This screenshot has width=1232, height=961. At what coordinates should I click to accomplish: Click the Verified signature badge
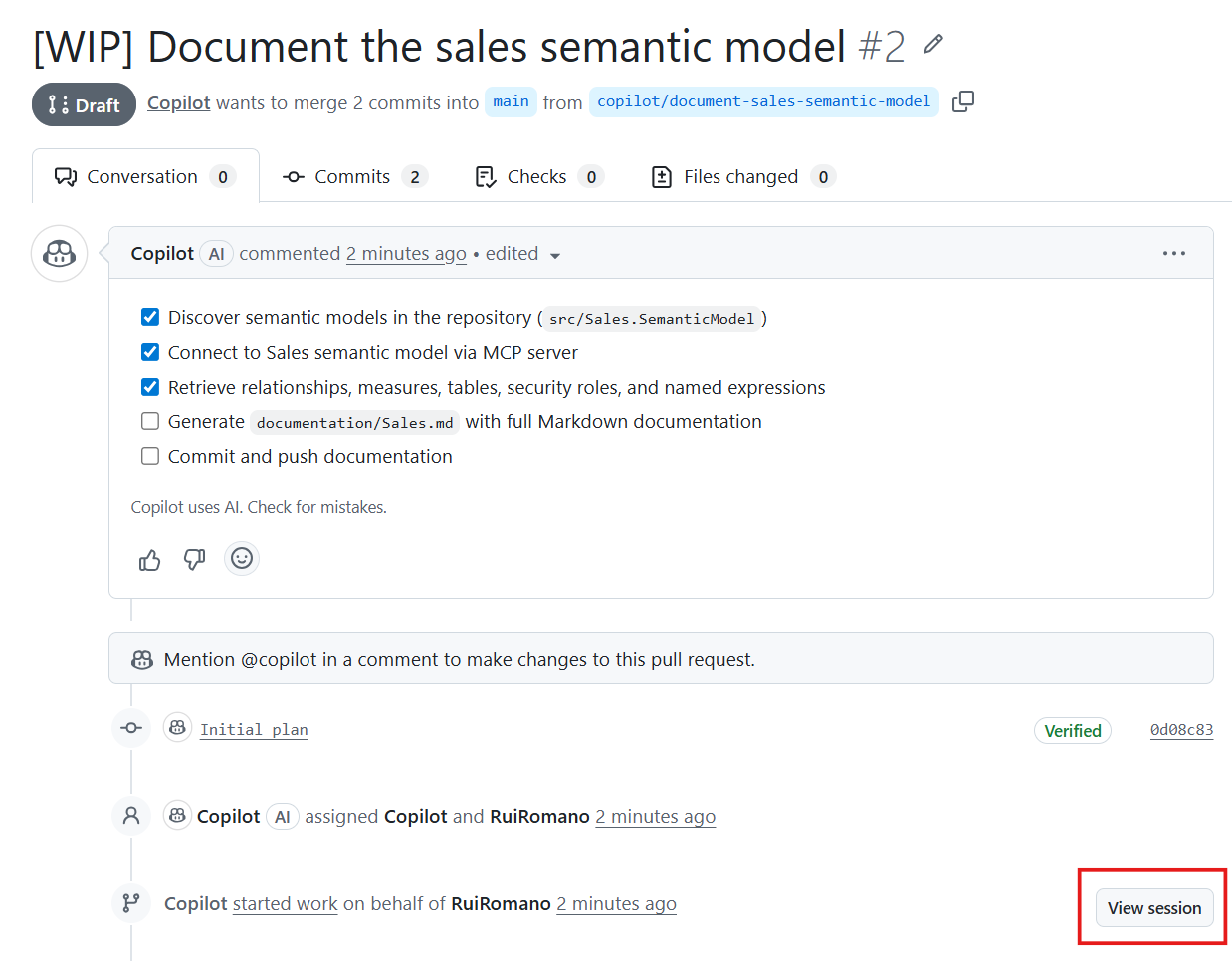[x=1073, y=730]
